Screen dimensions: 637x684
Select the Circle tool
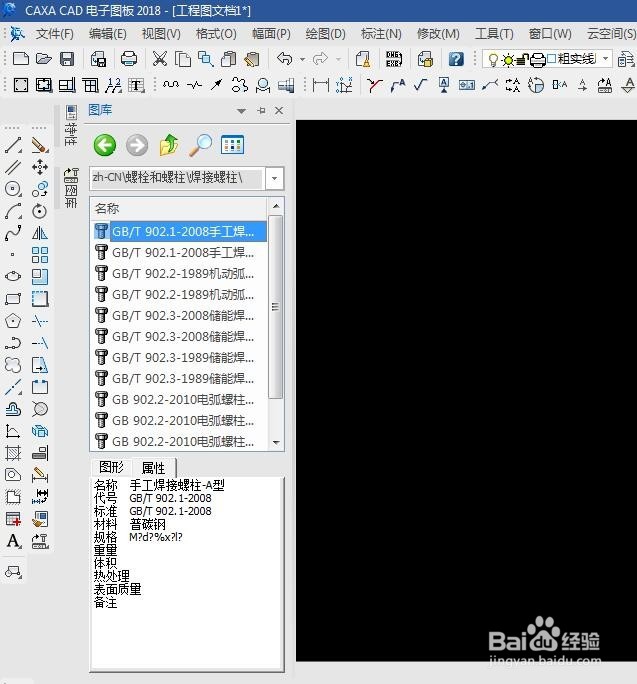pyautogui.click(x=13, y=189)
